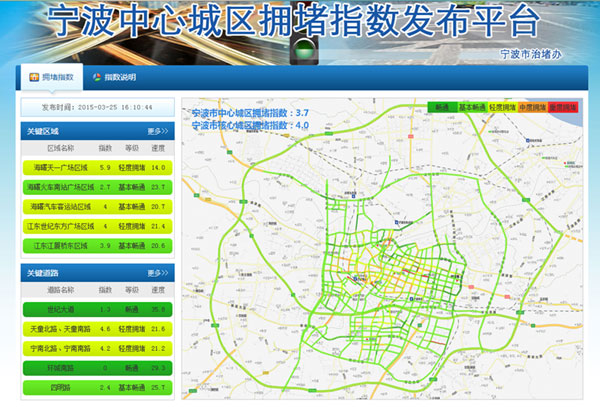The image size is (600, 407).
Task: Select the 江东世纪东方广场区域 row
Action: click(97, 226)
